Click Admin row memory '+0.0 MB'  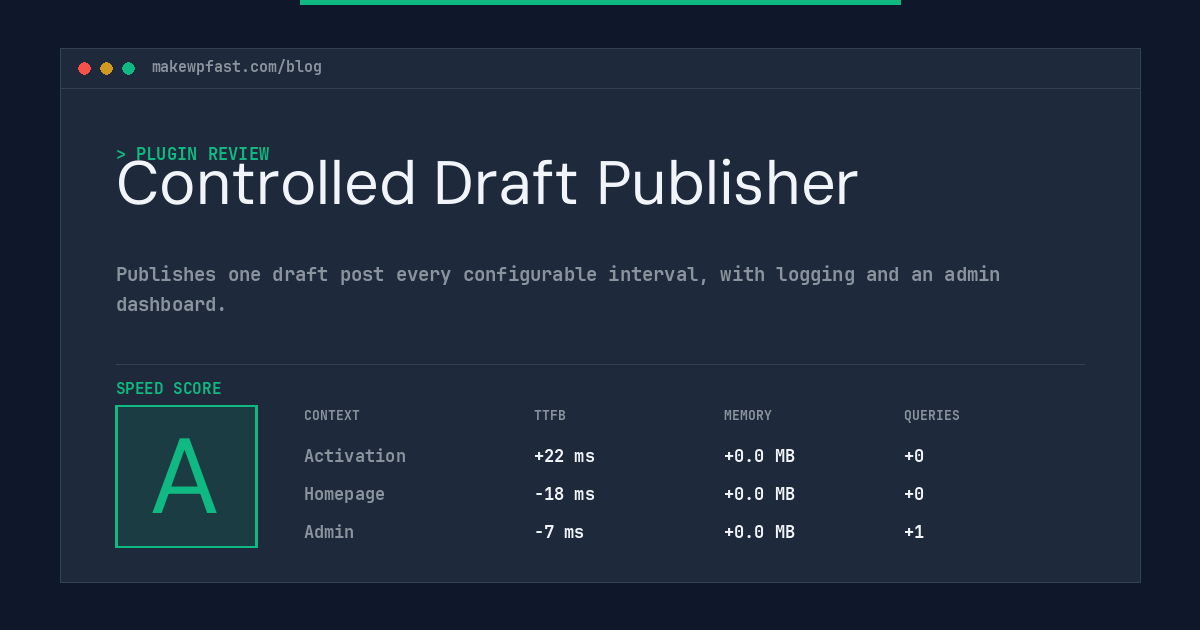pos(759,532)
